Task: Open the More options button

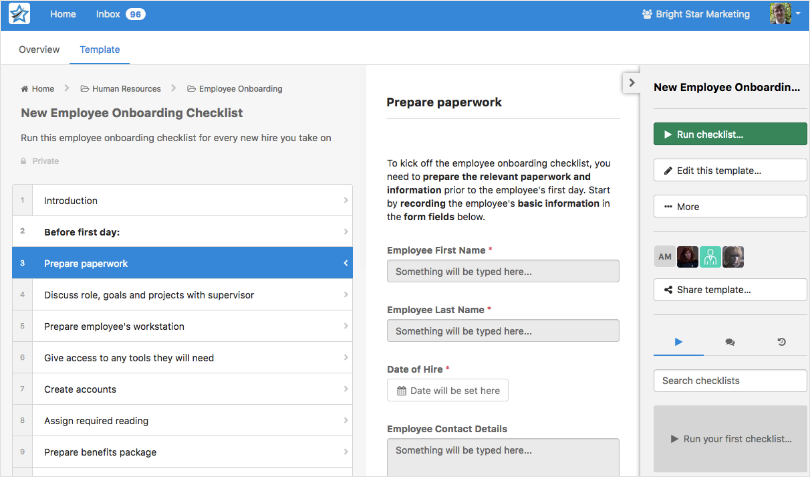Action: coord(730,207)
